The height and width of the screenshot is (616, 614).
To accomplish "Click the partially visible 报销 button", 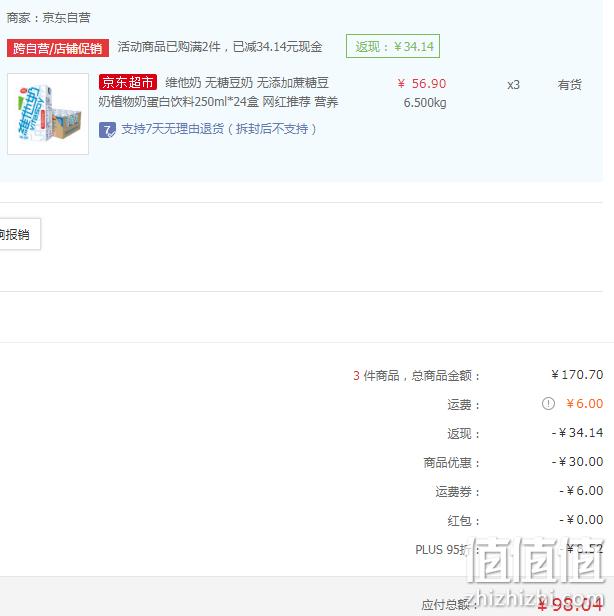I will point(19,234).
